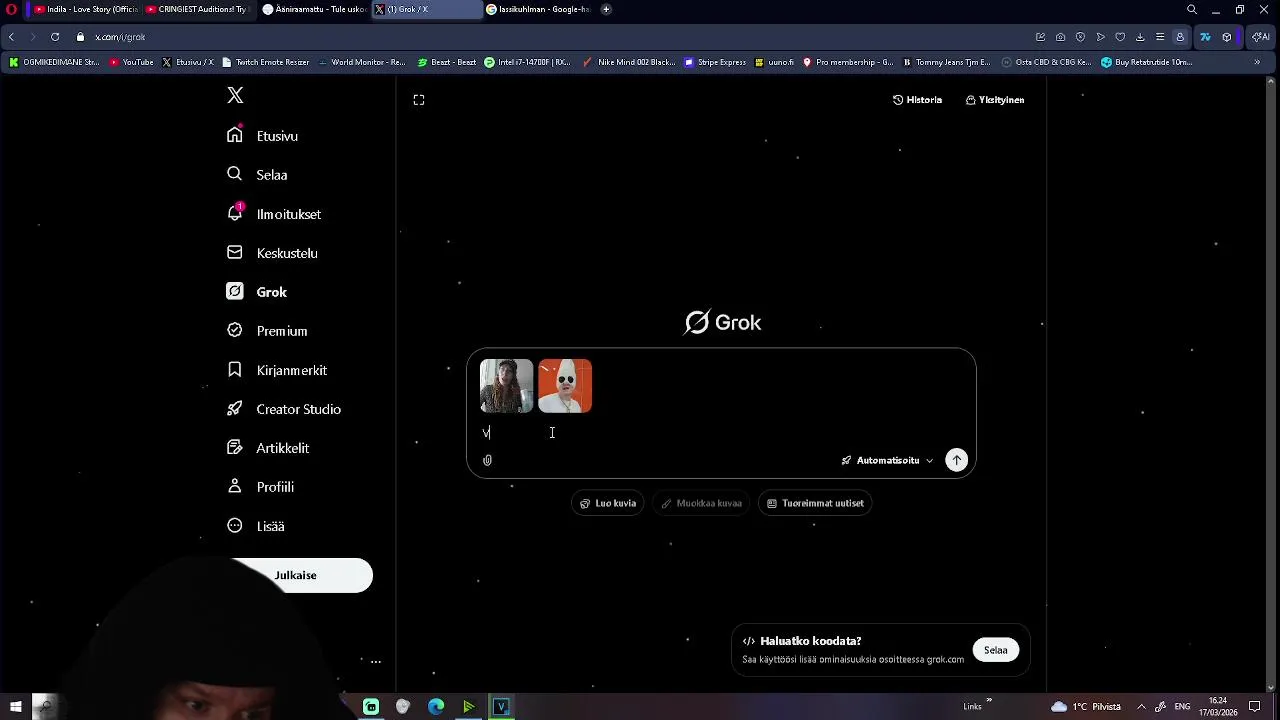Switch to CRINGIEST Auditions tab
The height and width of the screenshot is (720, 1280).
198,9
